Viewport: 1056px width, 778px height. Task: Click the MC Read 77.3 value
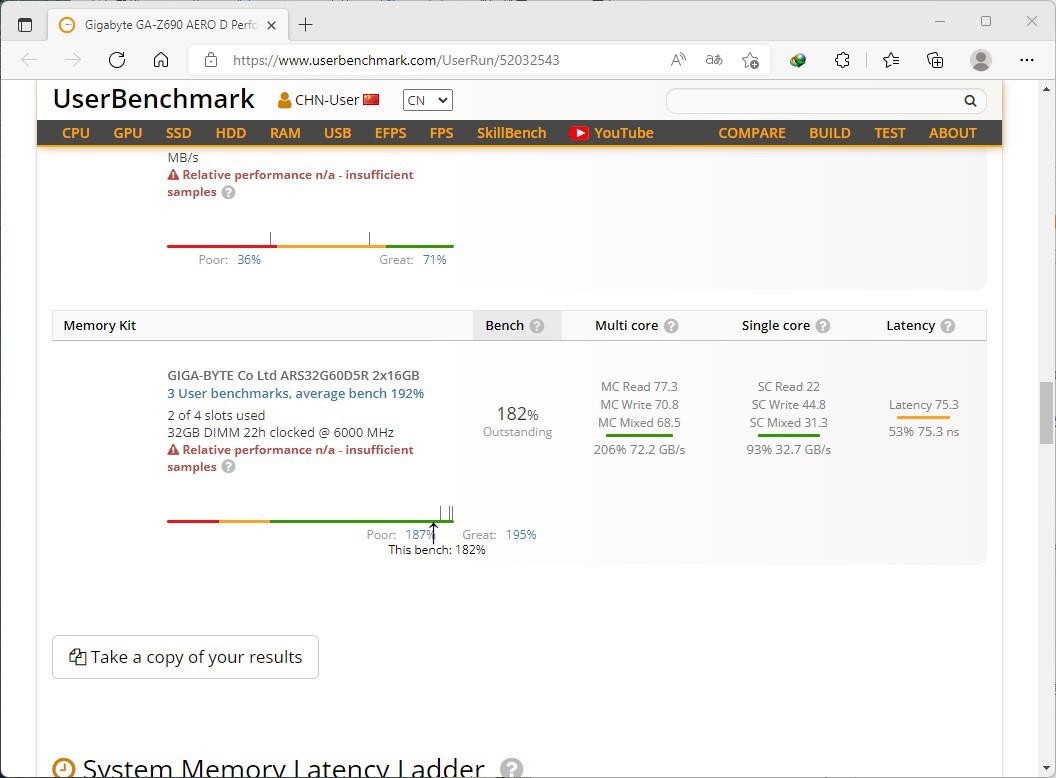point(639,387)
